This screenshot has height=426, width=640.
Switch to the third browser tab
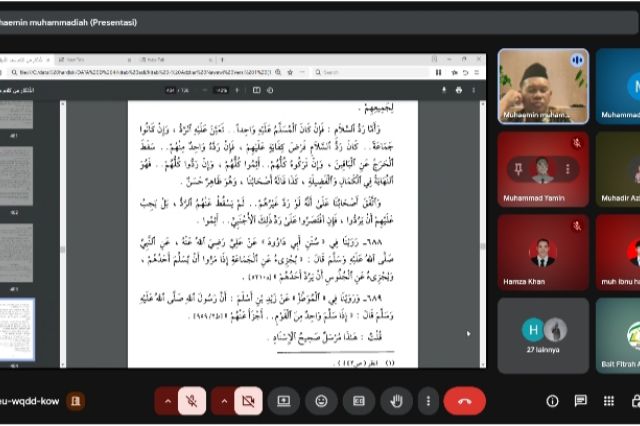(x=176, y=60)
